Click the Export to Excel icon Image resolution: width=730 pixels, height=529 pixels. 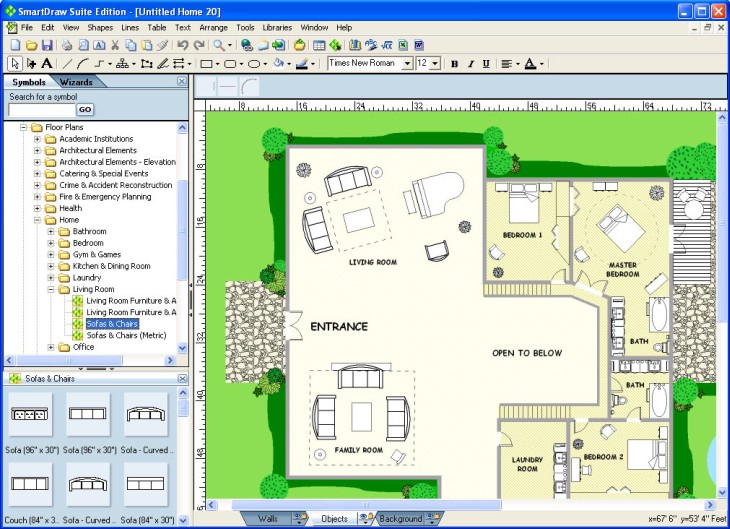pos(402,45)
